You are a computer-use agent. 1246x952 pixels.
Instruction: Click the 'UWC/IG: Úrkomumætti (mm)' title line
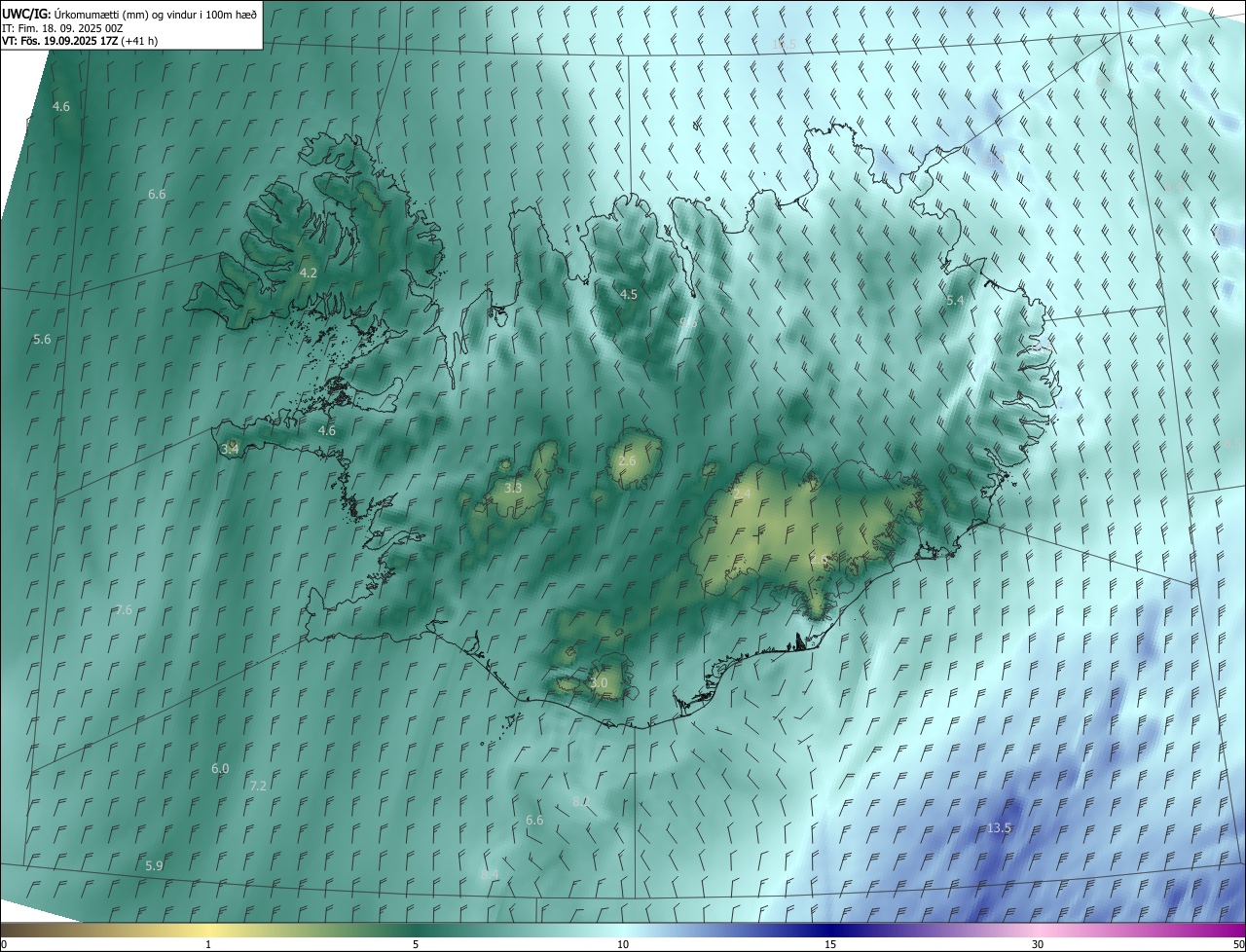pyautogui.click(x=130, y=14)
